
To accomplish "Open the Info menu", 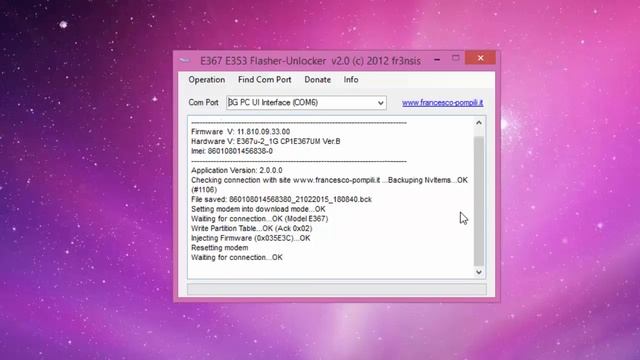I will click(351, 80).
